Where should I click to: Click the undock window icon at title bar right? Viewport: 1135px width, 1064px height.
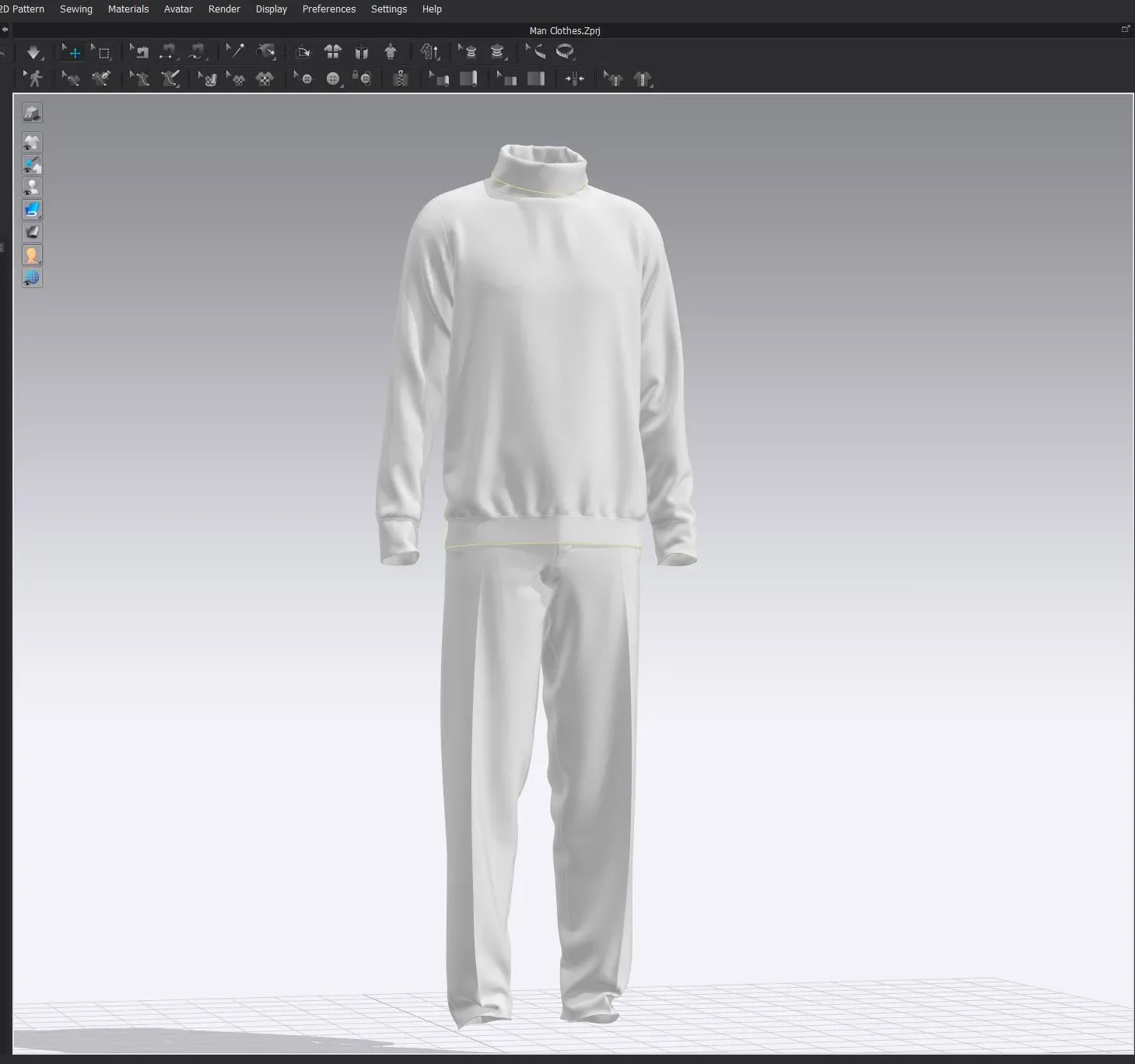1125,30
